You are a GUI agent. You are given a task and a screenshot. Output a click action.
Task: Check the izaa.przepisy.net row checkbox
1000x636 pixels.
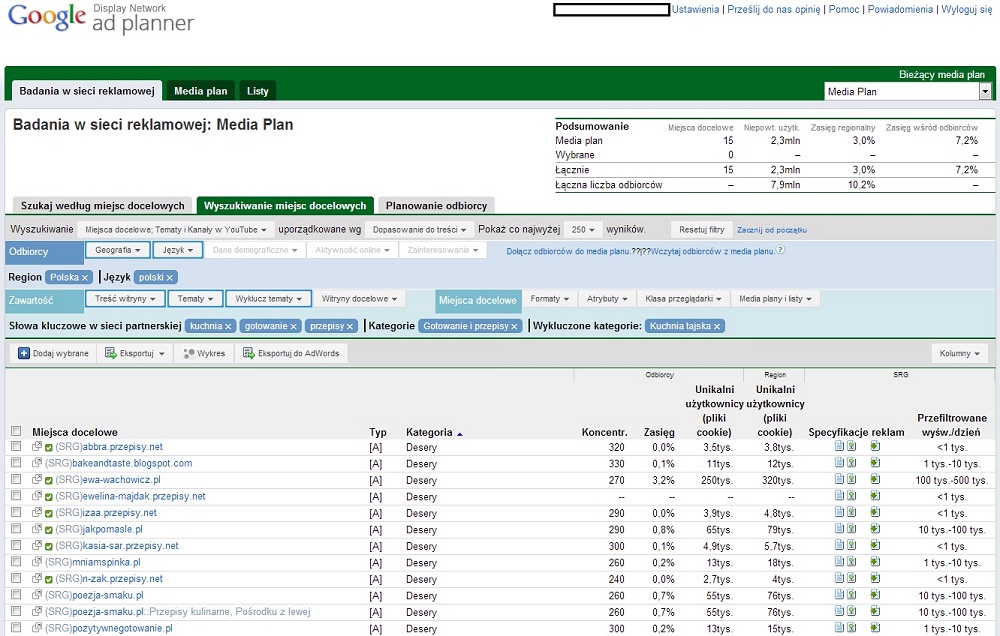click(16, 513)
